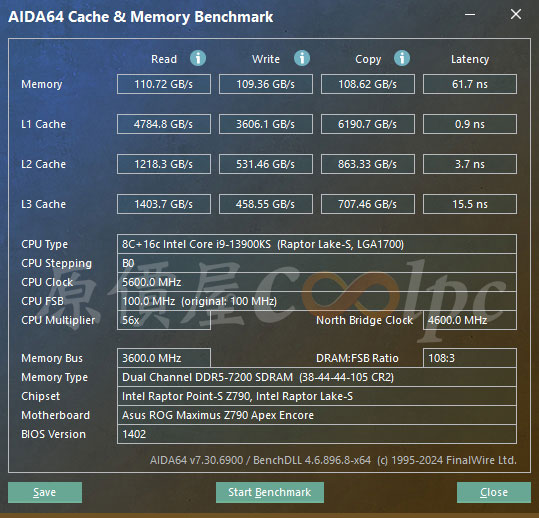The width and height of the screenshot is (539, 518).
Task: Select the Memory Read result 110.72 GB/s
Action: [164, 84]
